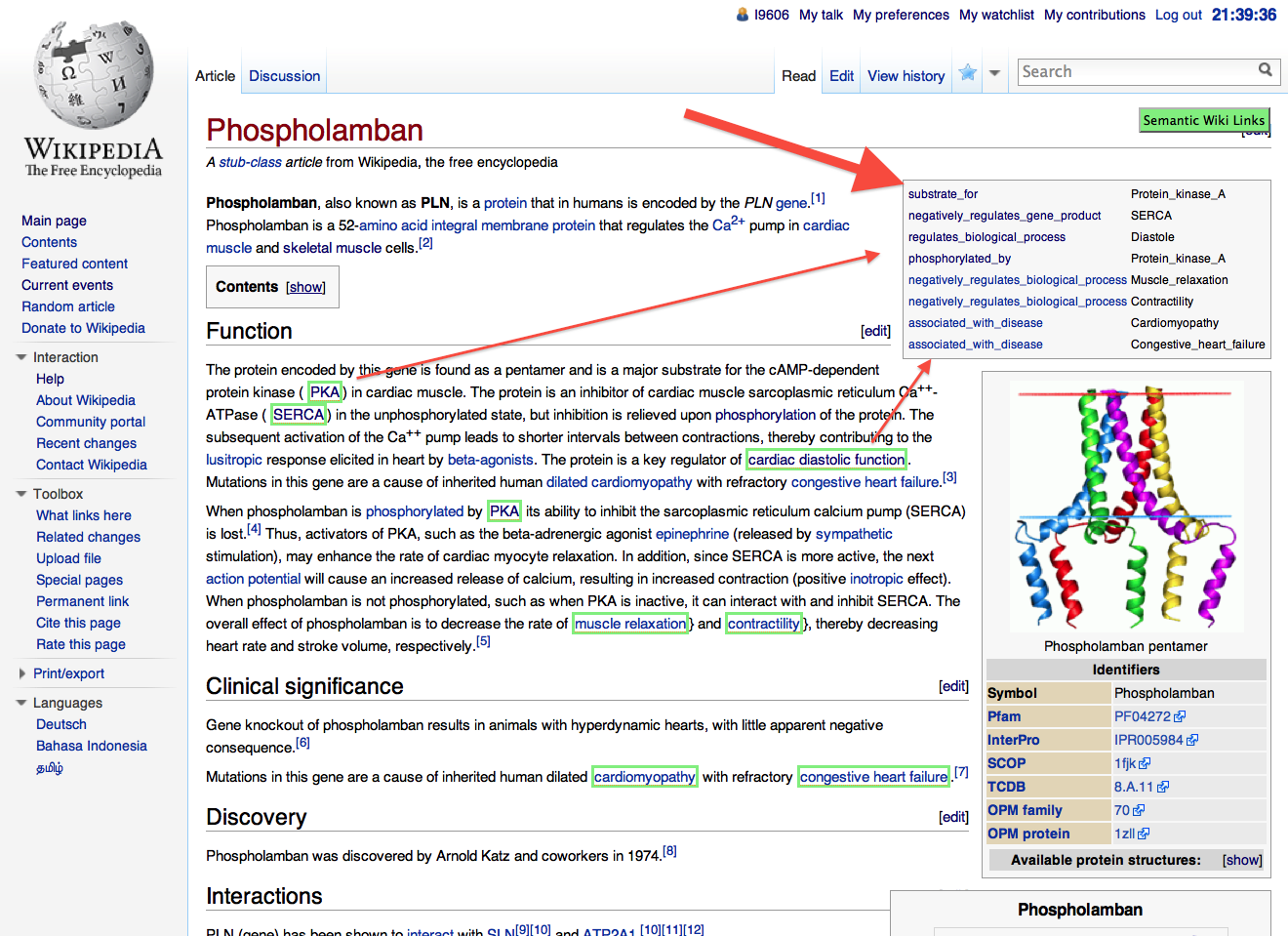
Task: Go to Main page in sidebar
Action: (54, 221)
